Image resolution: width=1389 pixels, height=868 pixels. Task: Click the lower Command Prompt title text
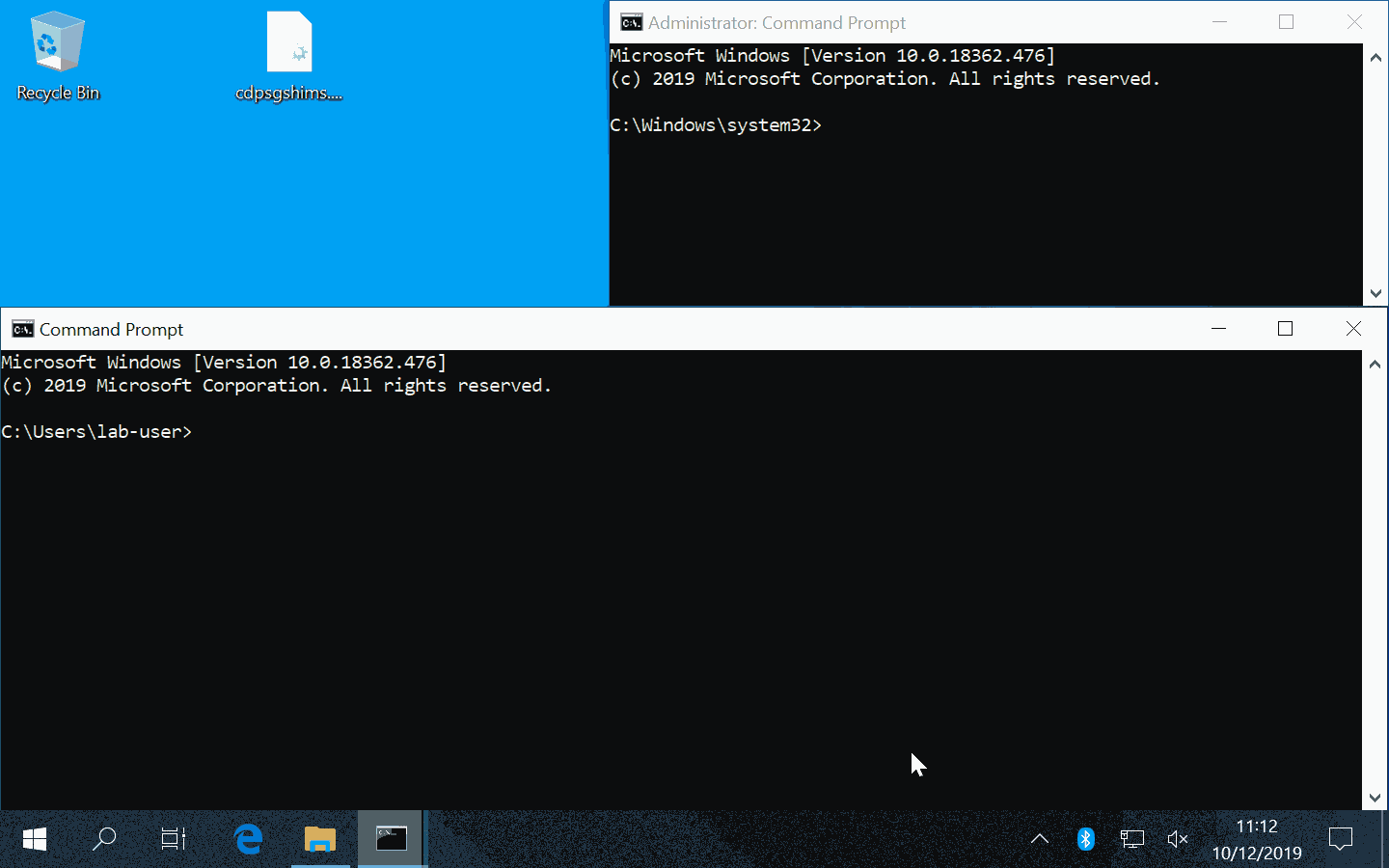(111, 329)
